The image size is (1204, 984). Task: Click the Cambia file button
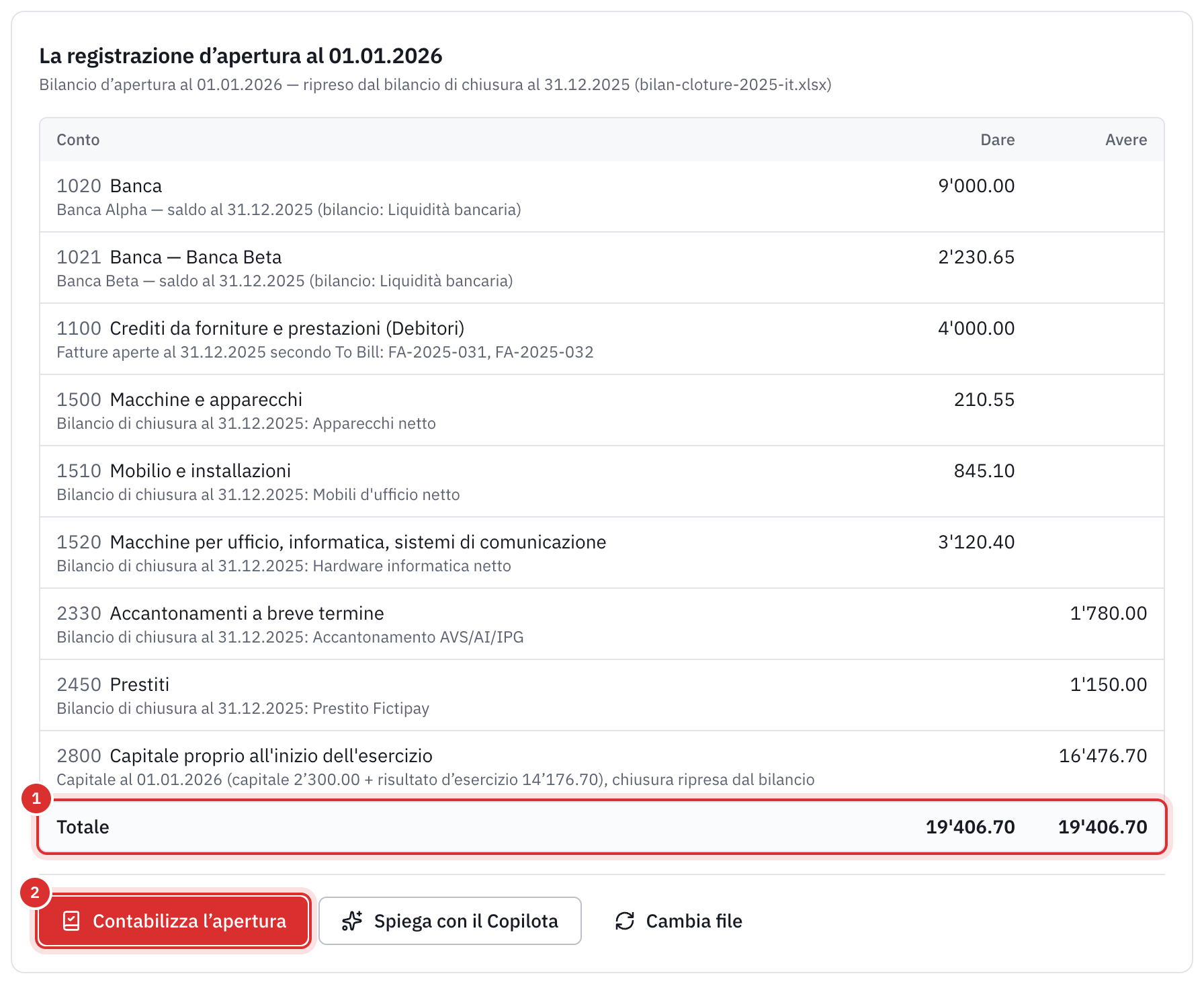click(679, 921)
